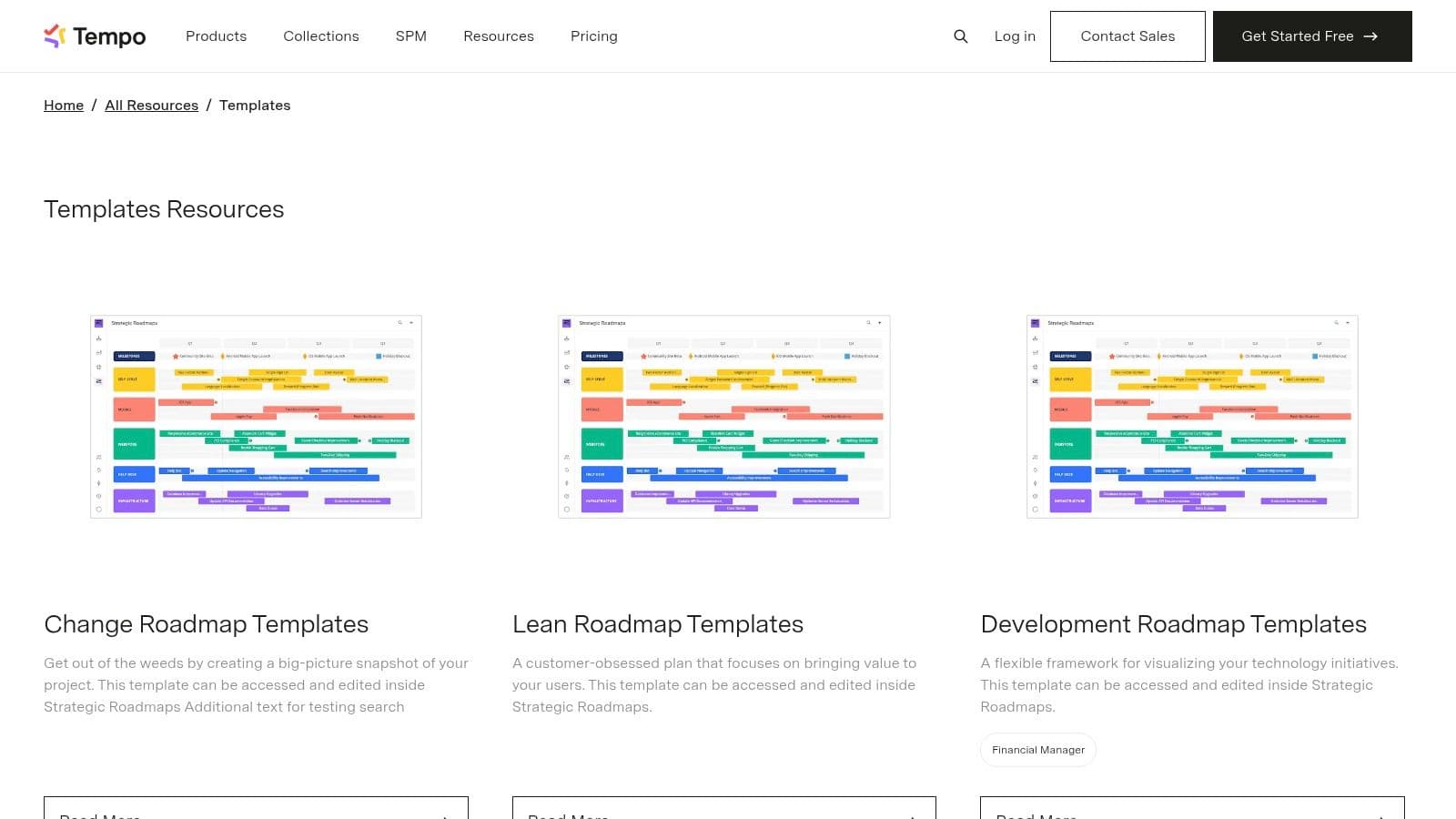
Task: Open the Change Roadmap Templates thumbnail
Action: point(256,417)
